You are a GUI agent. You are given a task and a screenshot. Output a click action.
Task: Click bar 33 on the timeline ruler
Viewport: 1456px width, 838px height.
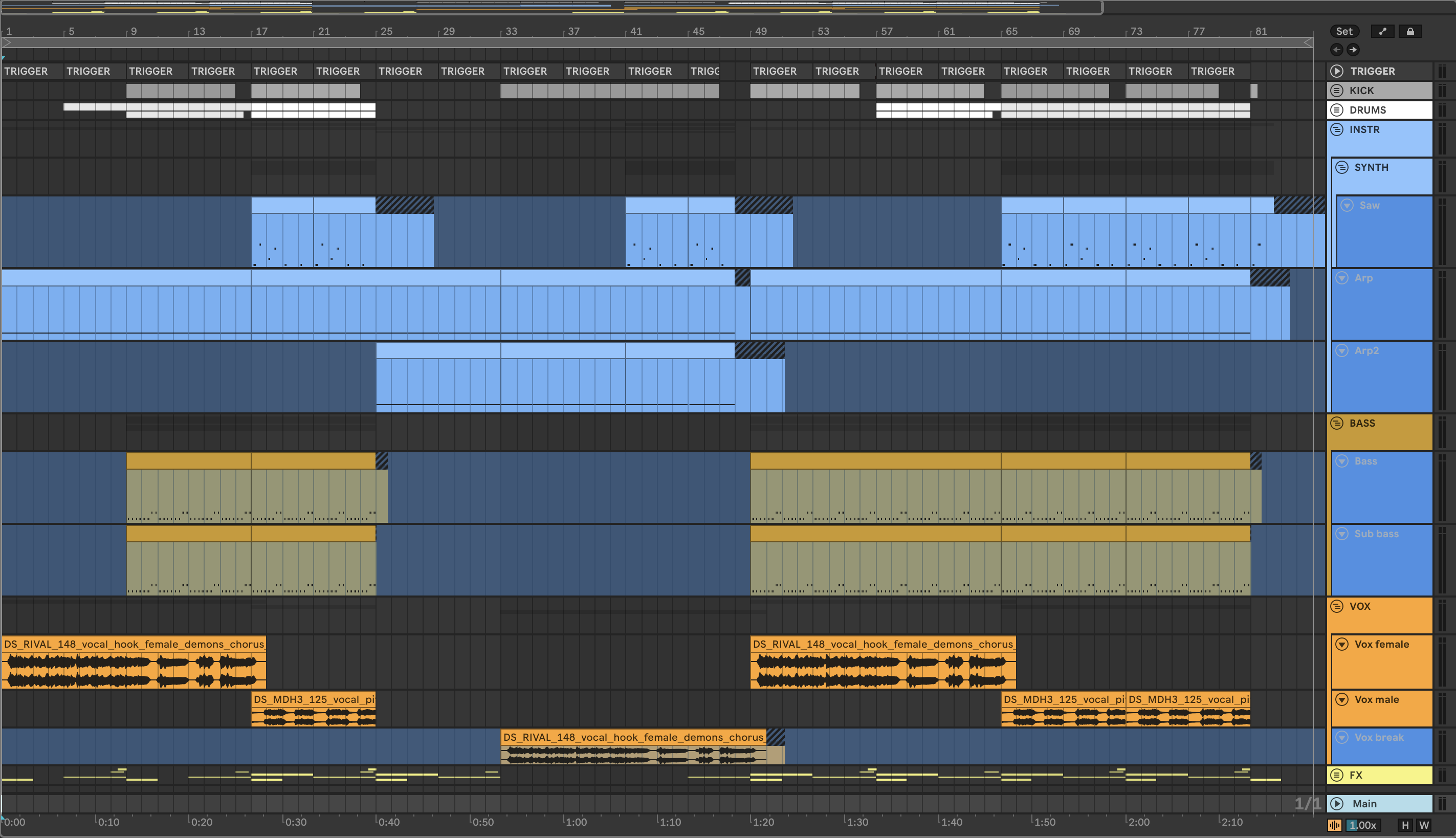[x=511, y=31]
